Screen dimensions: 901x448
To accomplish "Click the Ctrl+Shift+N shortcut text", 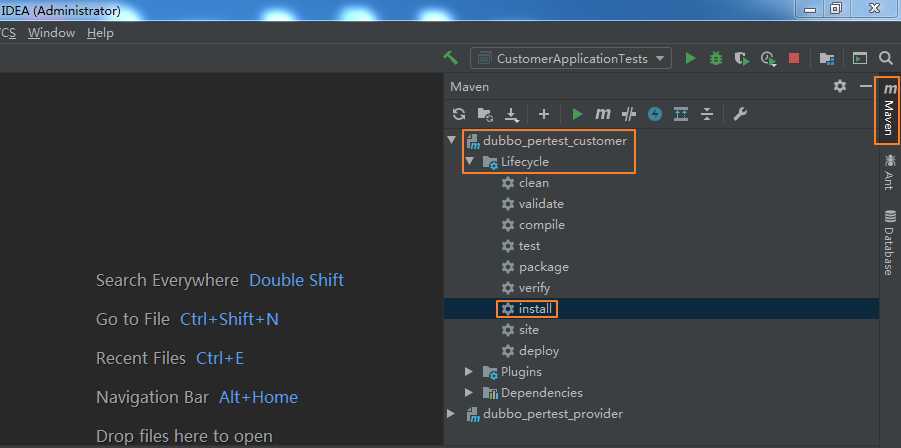I will pos(229,319).
